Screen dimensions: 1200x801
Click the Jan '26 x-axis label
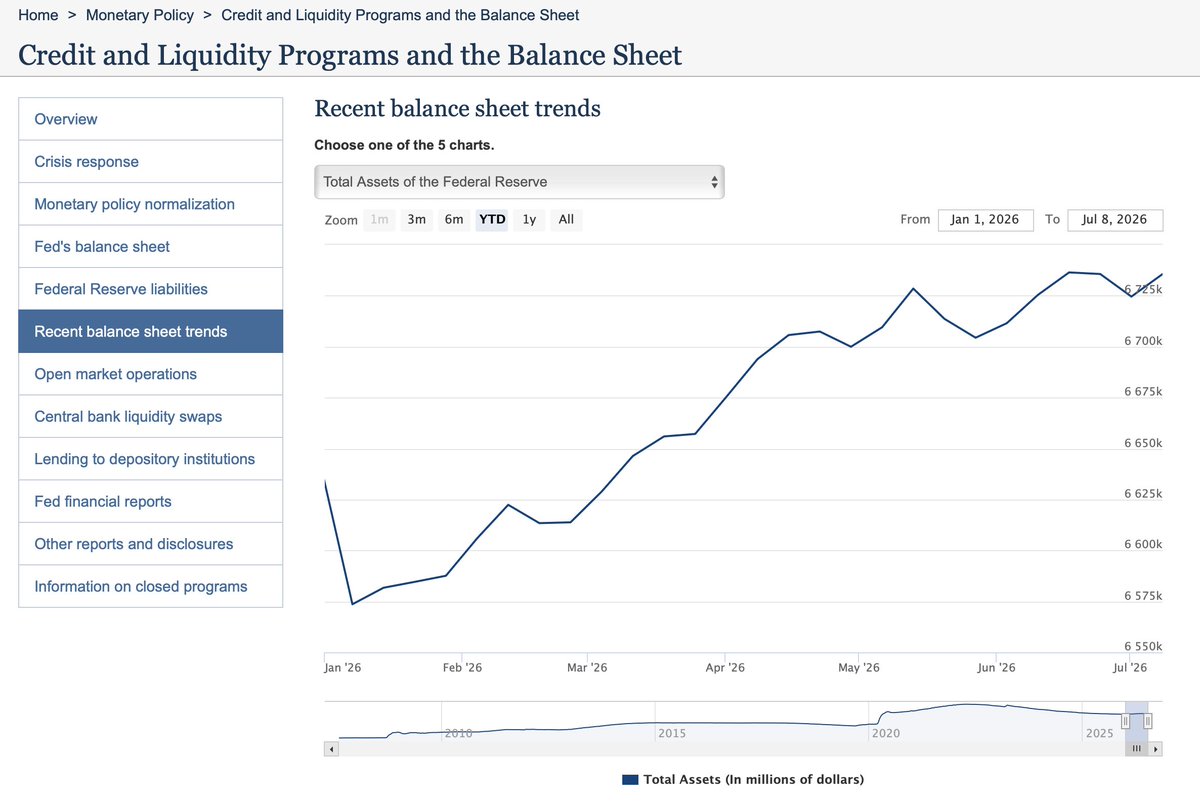click(x=343, y=668)
